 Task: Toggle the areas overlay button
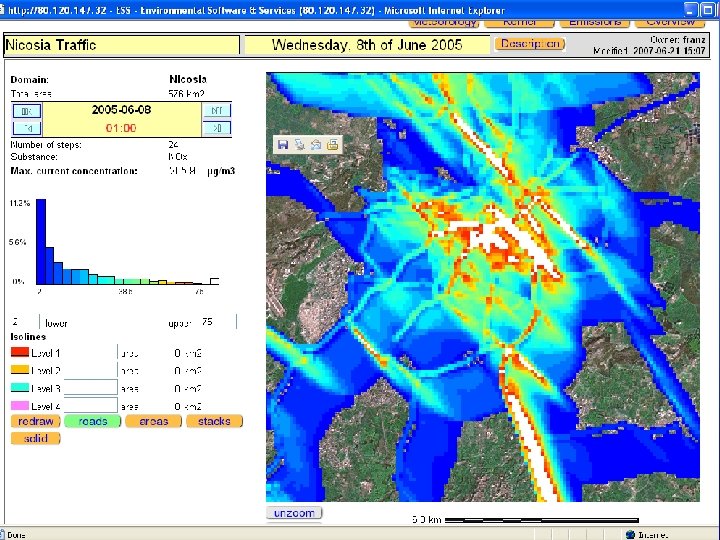pos(153,421)
